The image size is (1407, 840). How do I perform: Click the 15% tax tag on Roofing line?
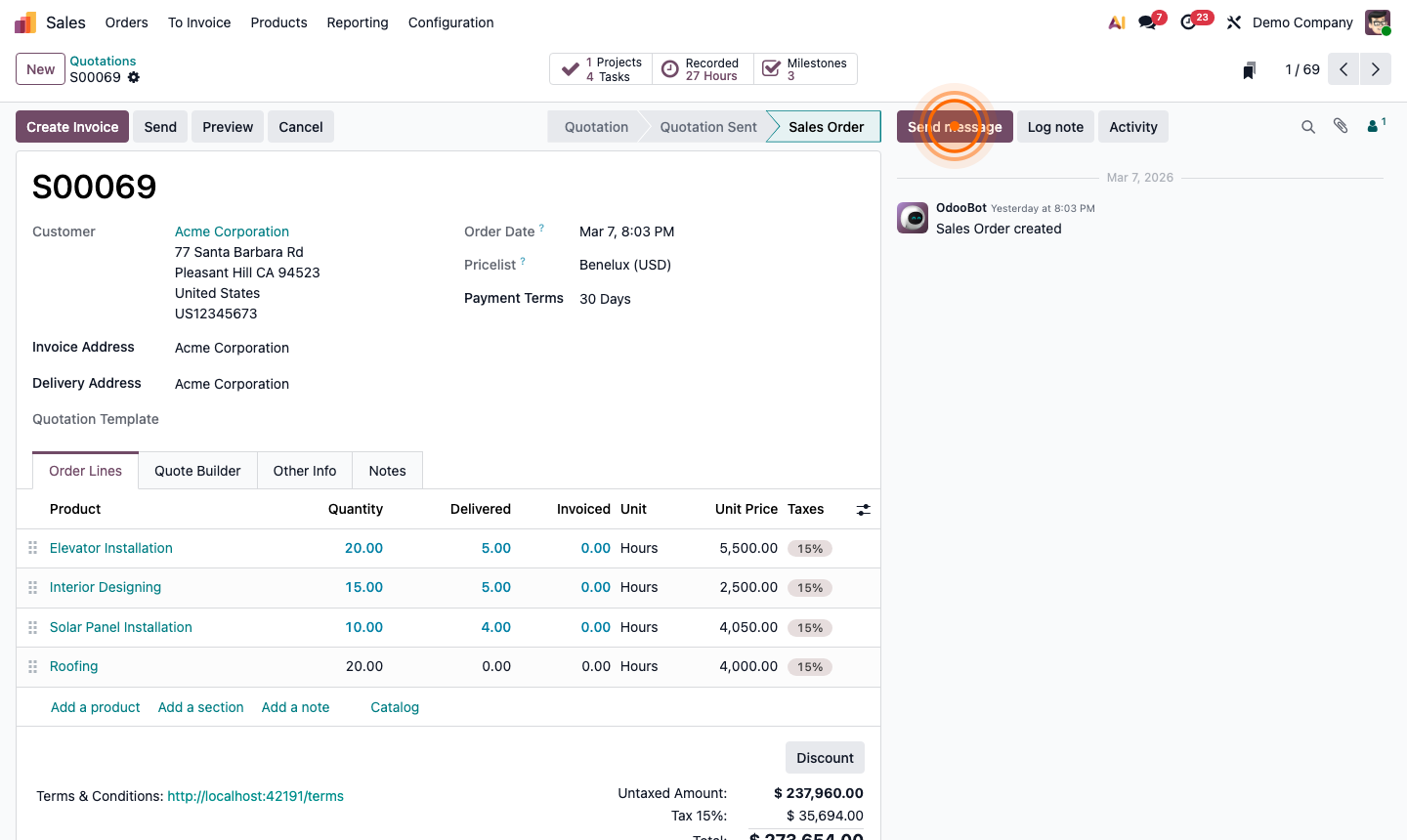coord(810,666)
